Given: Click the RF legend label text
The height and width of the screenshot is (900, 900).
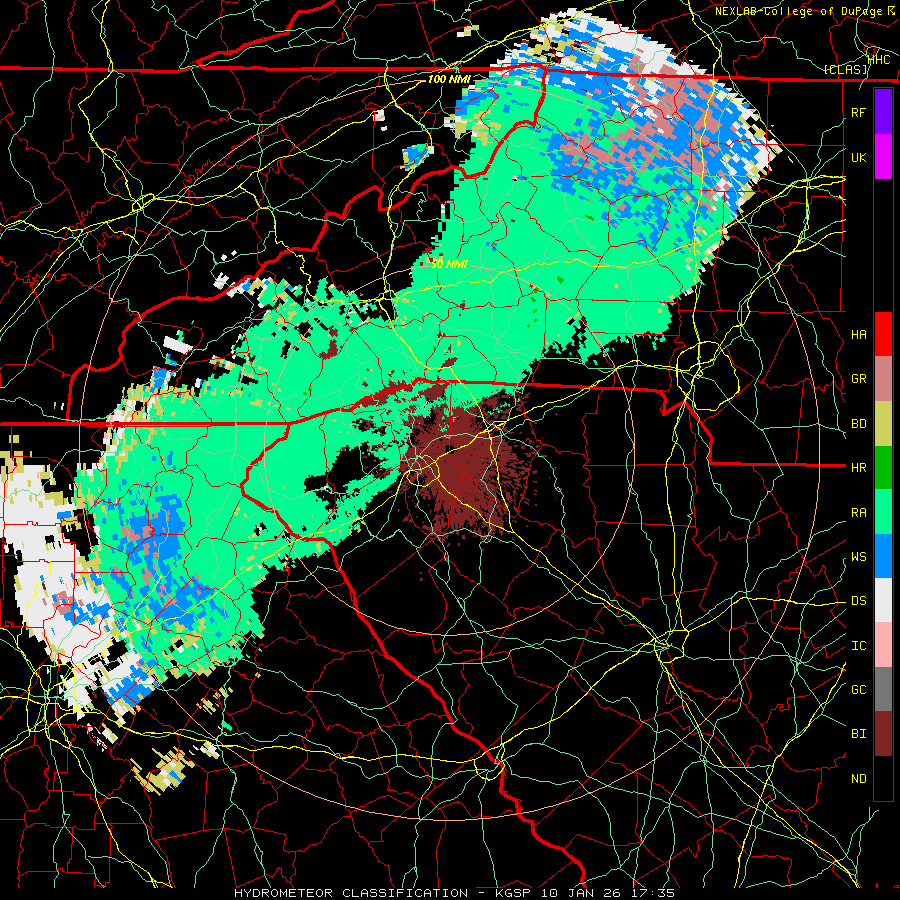Looking at the screenshot, I should tap(858, 112).
